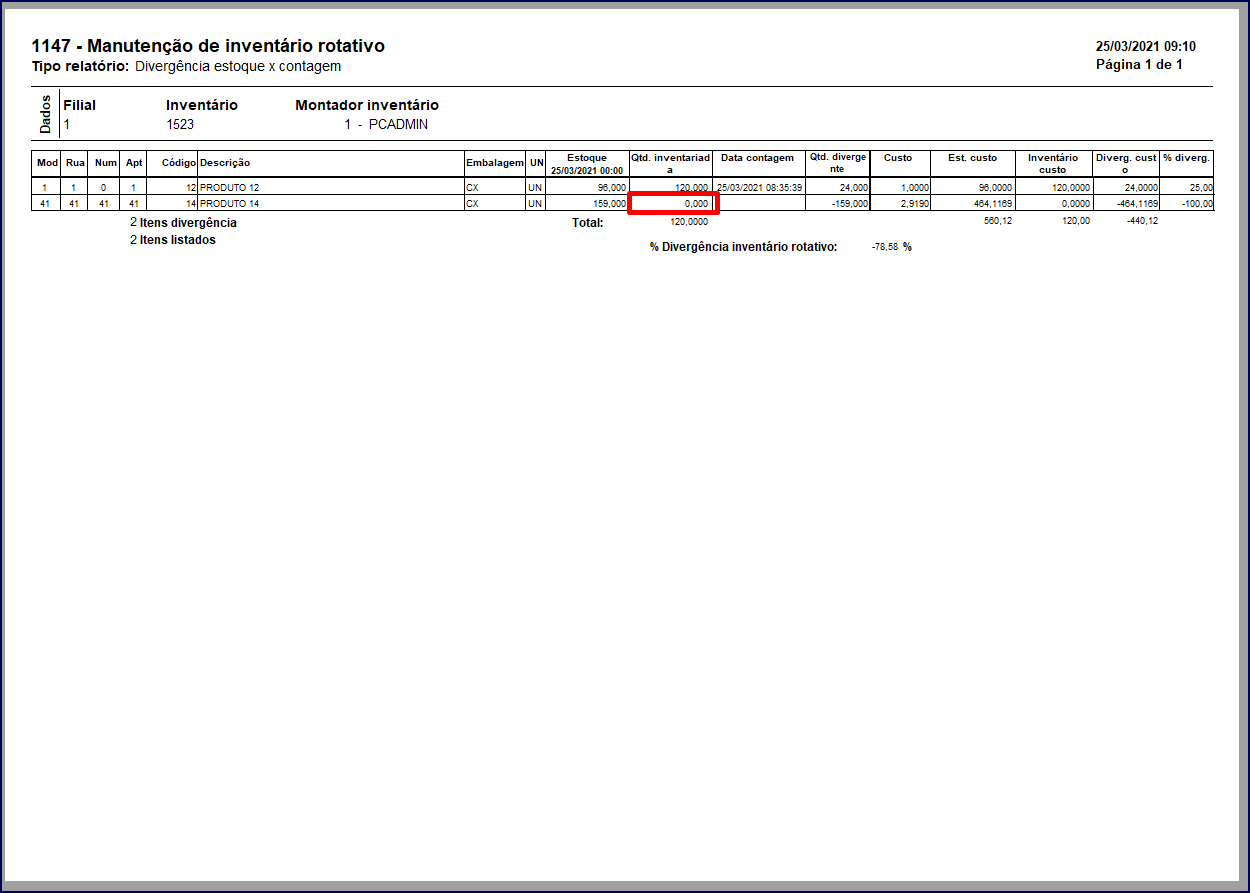Click the 'Mod' column header

[47, 163]
